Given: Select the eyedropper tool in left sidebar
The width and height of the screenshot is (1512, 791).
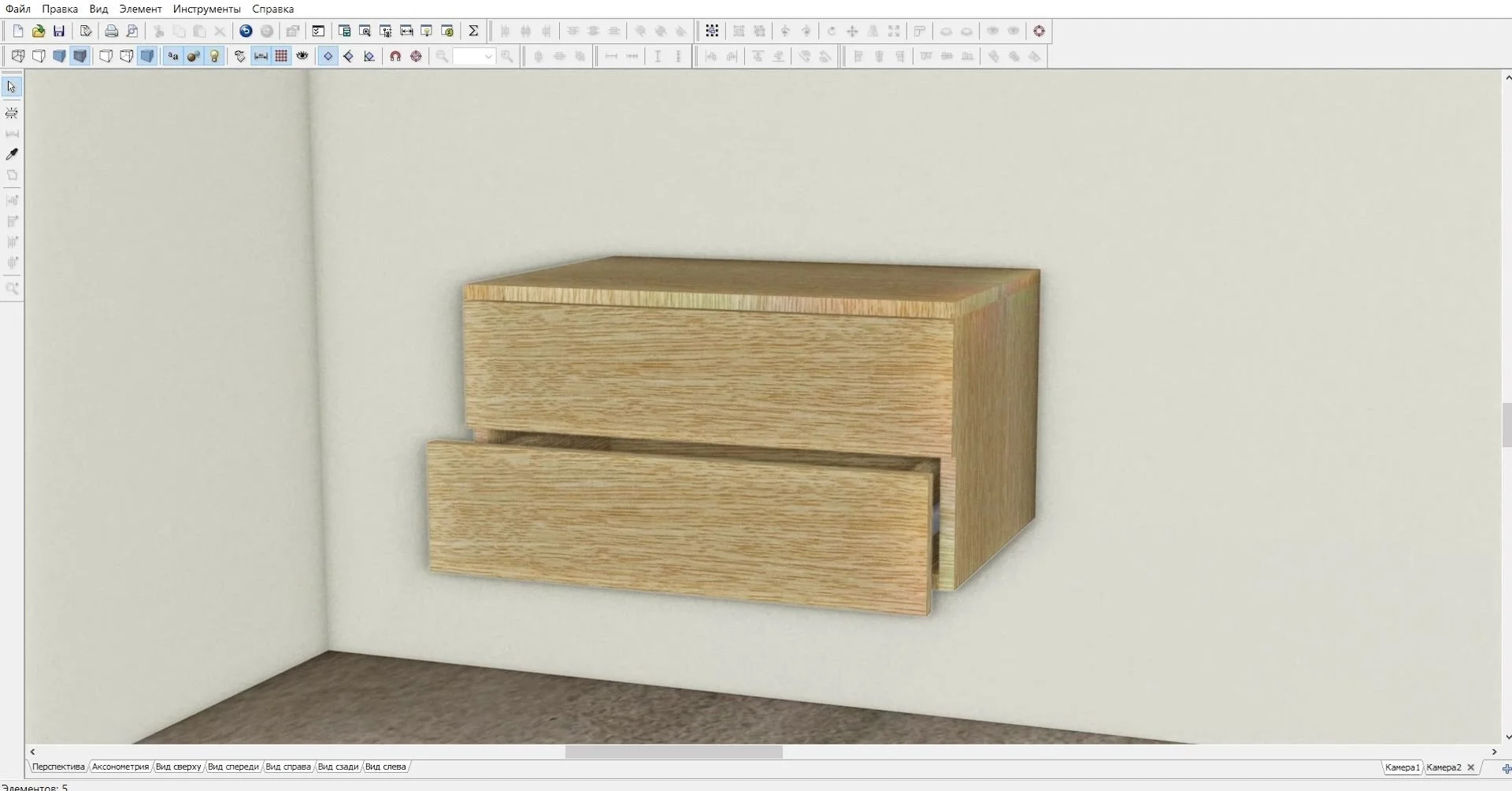Looking at the screenshot, I should pyautogui.click(x=12, y=154).
